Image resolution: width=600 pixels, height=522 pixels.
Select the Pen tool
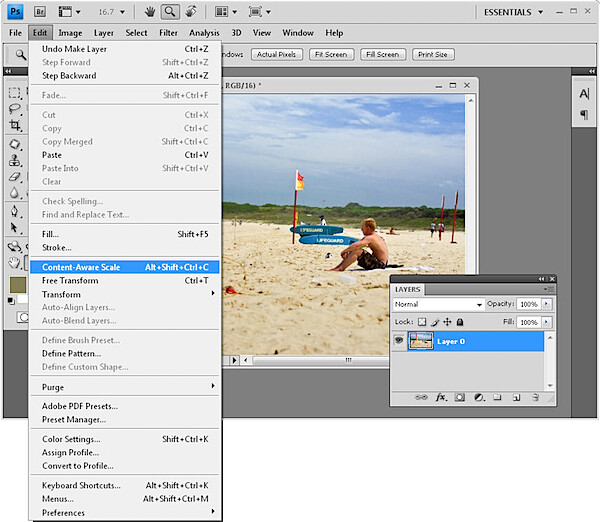coord(15,211)
